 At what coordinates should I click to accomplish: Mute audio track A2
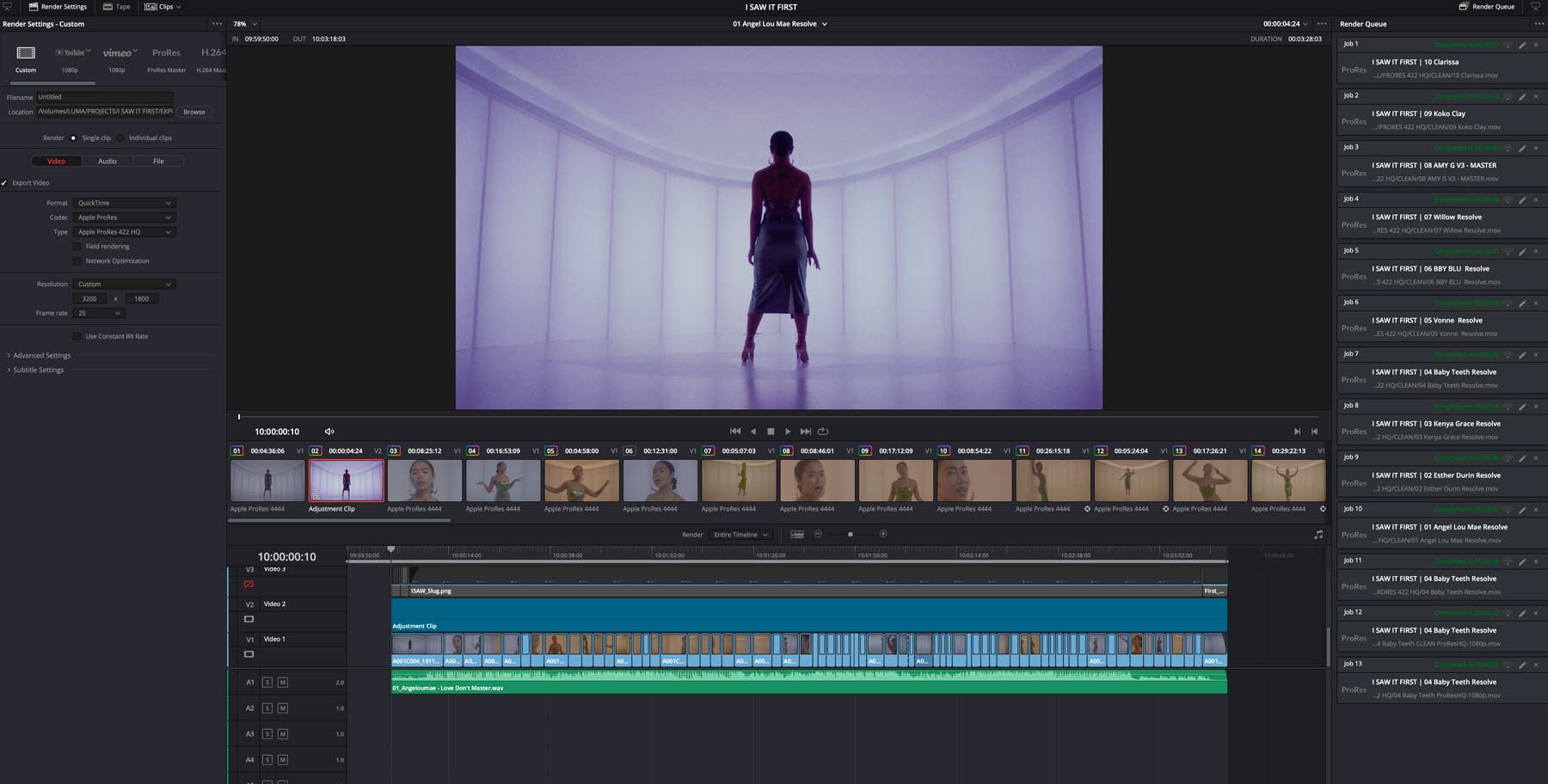283,708
